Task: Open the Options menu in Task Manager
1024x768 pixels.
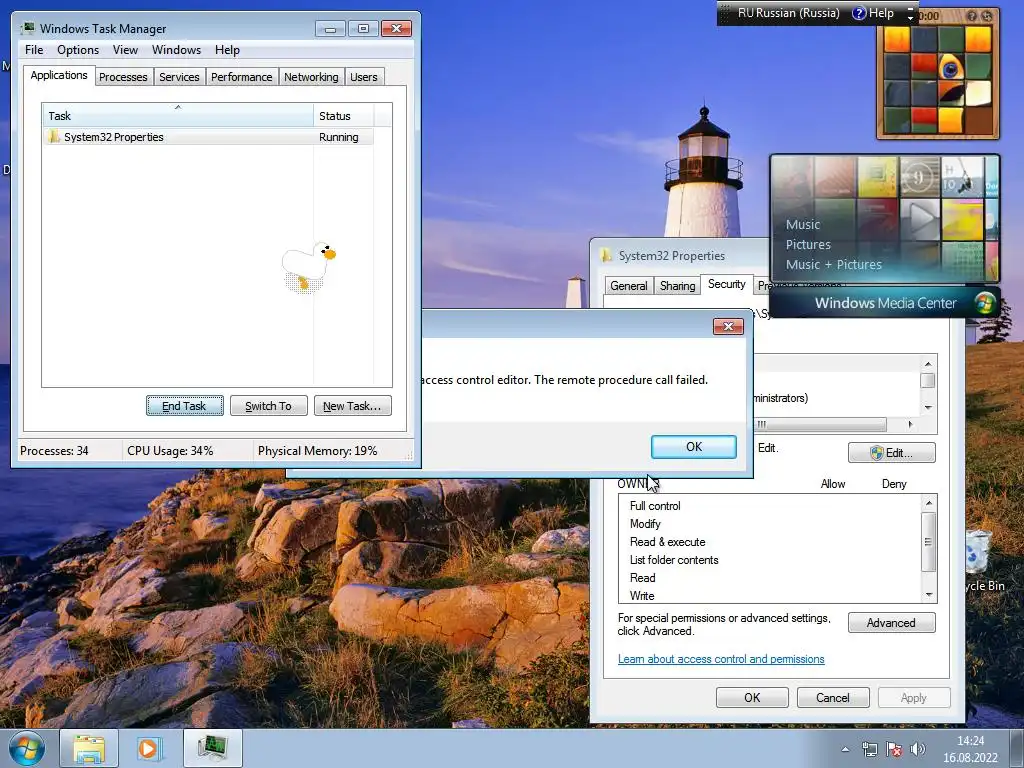Action: tap(78, 50)
